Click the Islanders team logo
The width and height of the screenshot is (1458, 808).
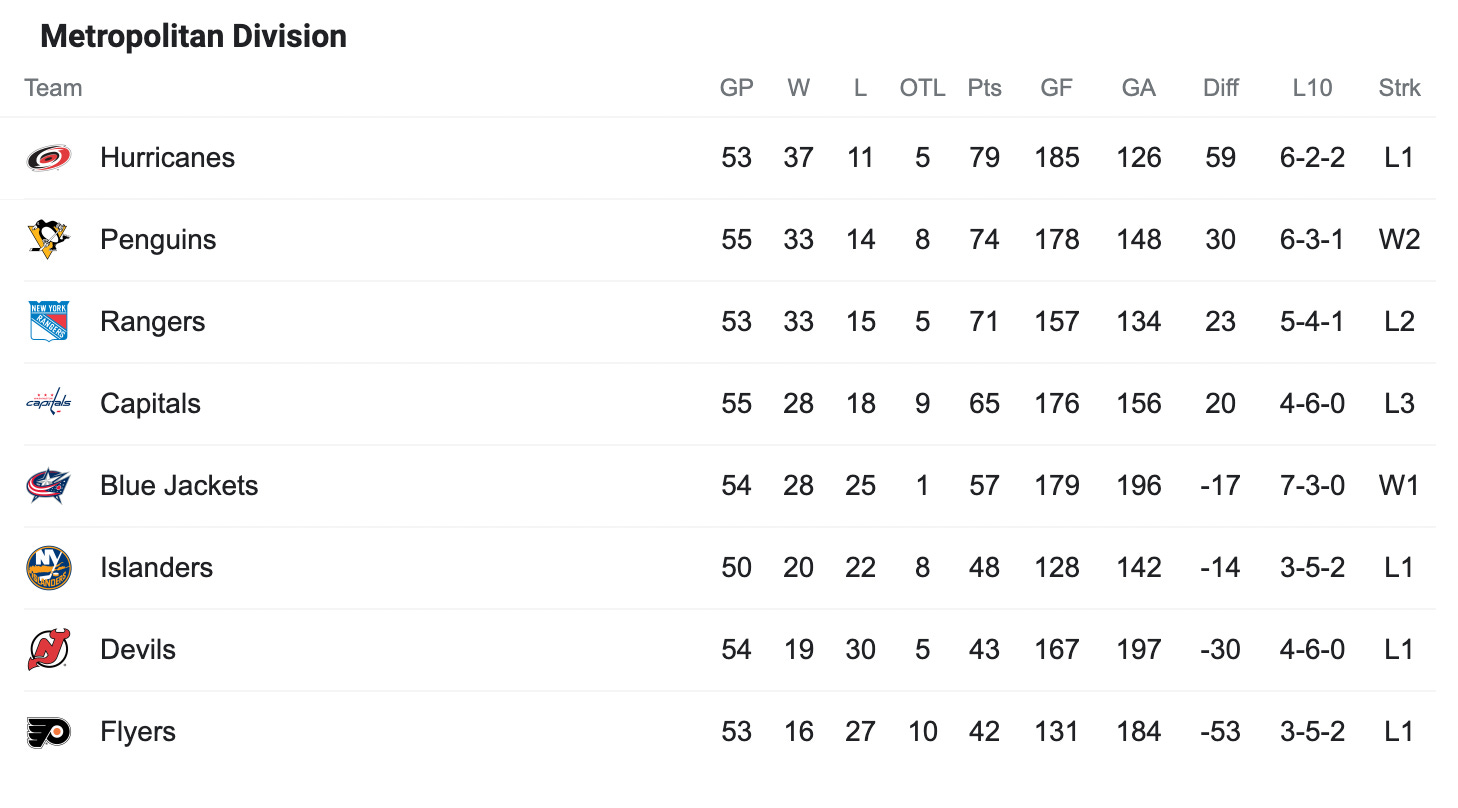pyautogui.click(x=48, y=568)
